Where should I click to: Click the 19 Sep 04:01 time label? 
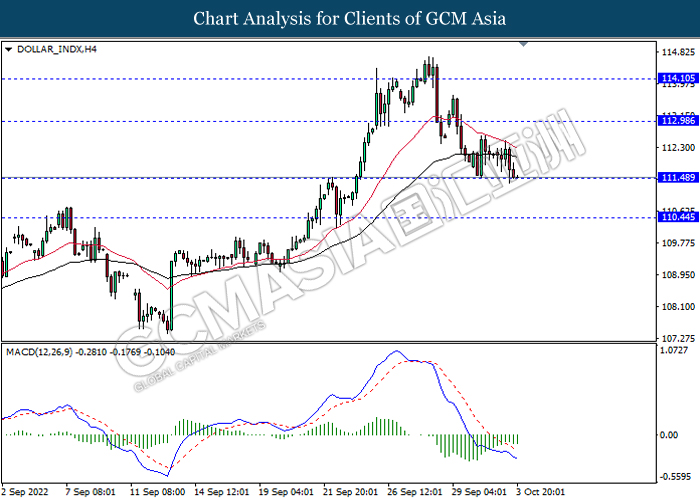(x=286, y=492)
